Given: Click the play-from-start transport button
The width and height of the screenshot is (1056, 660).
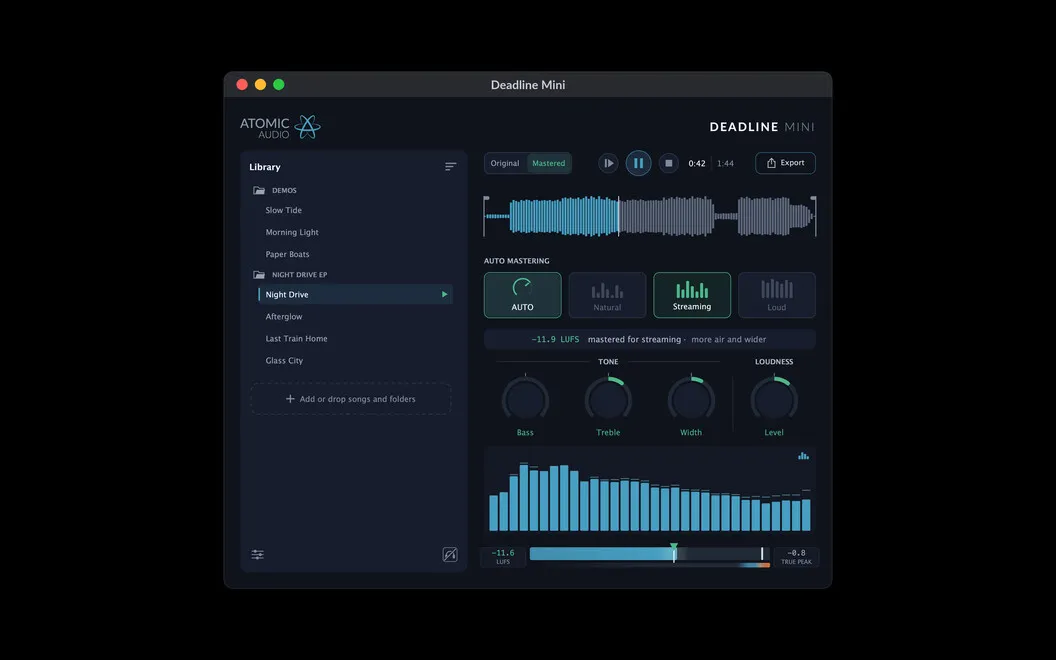Looking at the screenshot, I should (x=608, y=163).
